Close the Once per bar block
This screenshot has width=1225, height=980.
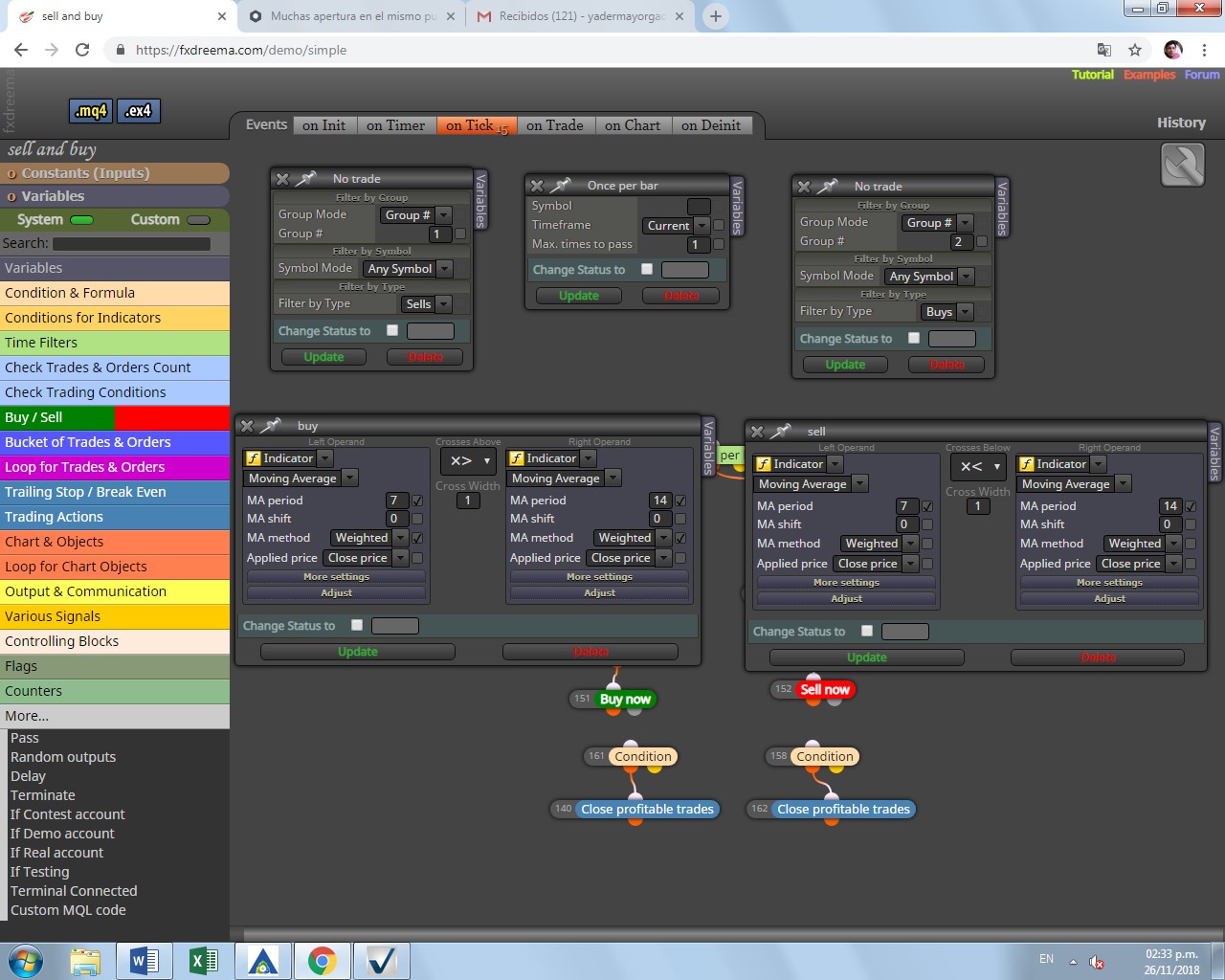[x=537, y=186]
